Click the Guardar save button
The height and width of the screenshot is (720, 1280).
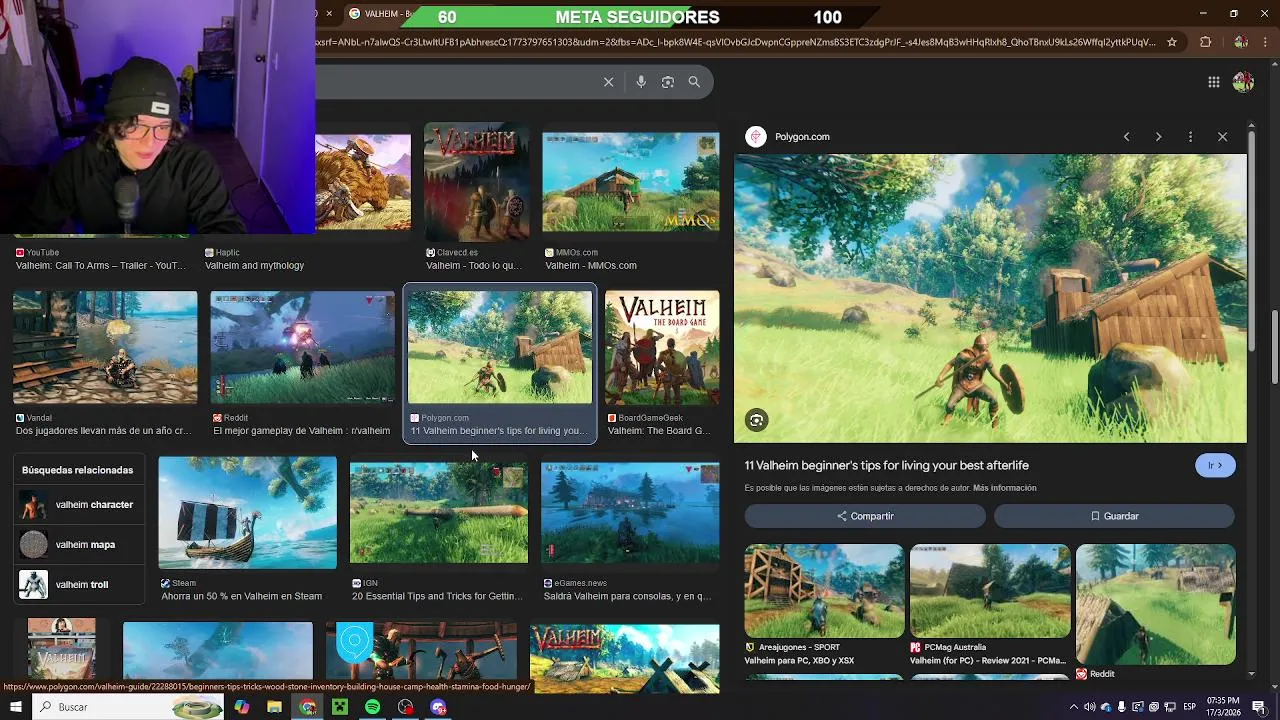tap(1114, 516)
